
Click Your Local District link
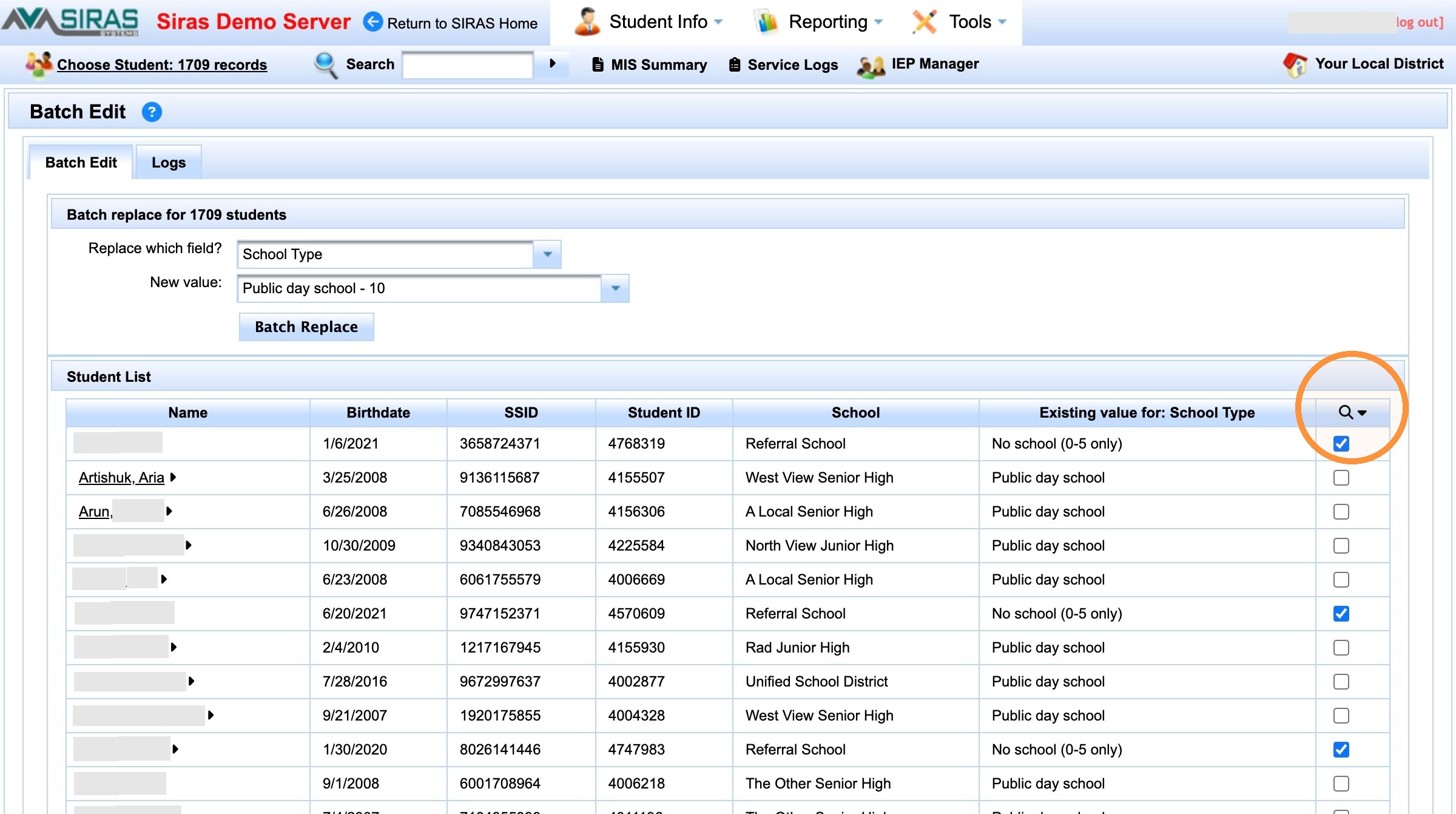tap(1379, 64)
